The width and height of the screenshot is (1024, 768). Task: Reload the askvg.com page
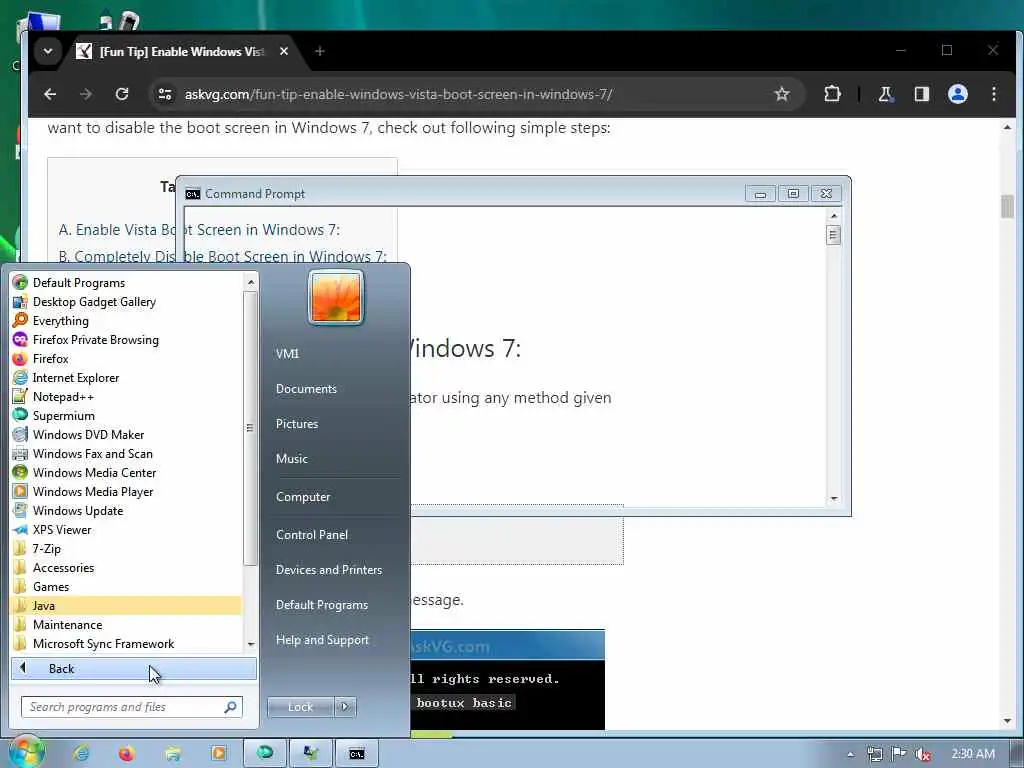coord(121,94)
